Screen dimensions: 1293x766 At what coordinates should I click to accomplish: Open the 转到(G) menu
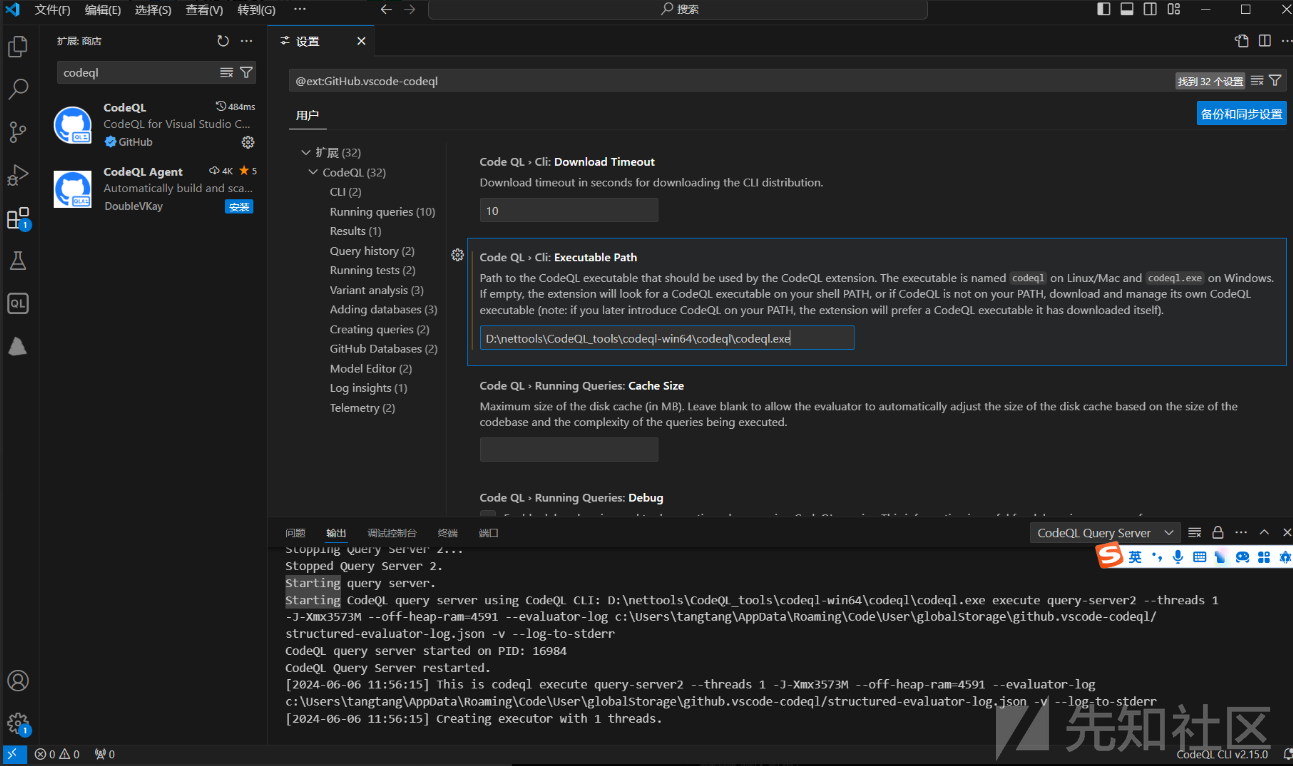[x=256, y=10]
